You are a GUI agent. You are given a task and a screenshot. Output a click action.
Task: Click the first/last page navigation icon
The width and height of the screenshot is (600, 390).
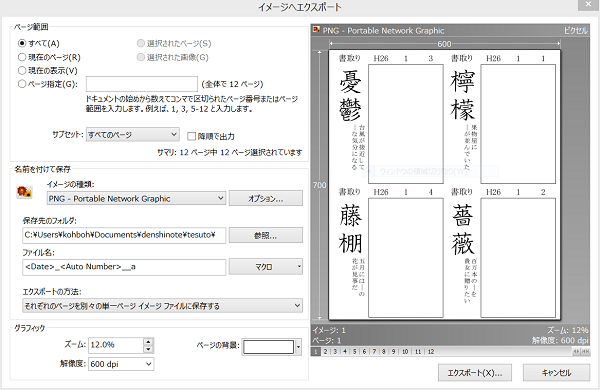pyautogui.click(x=585, y=351)
